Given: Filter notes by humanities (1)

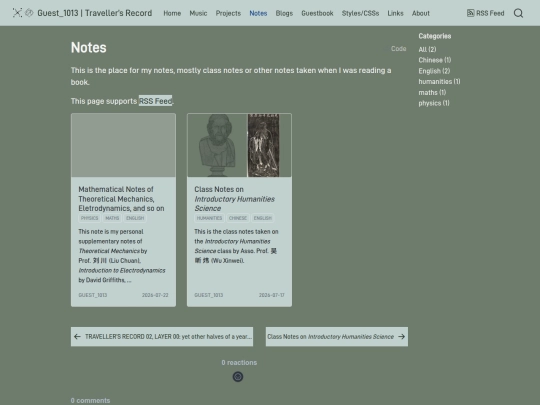Looking at the screenshot, I should [x=439, y=82].
